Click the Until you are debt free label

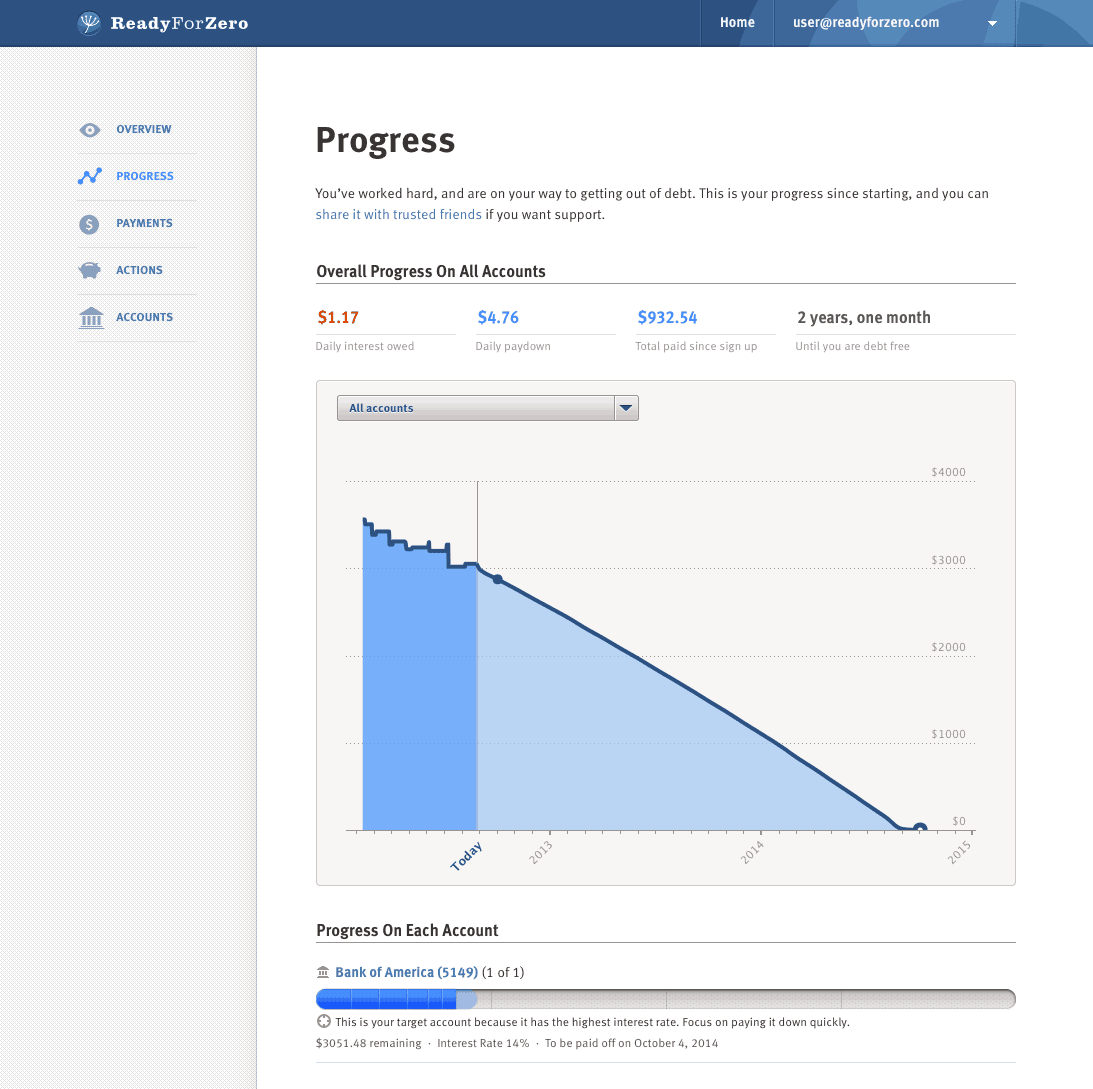coord(853,346)
